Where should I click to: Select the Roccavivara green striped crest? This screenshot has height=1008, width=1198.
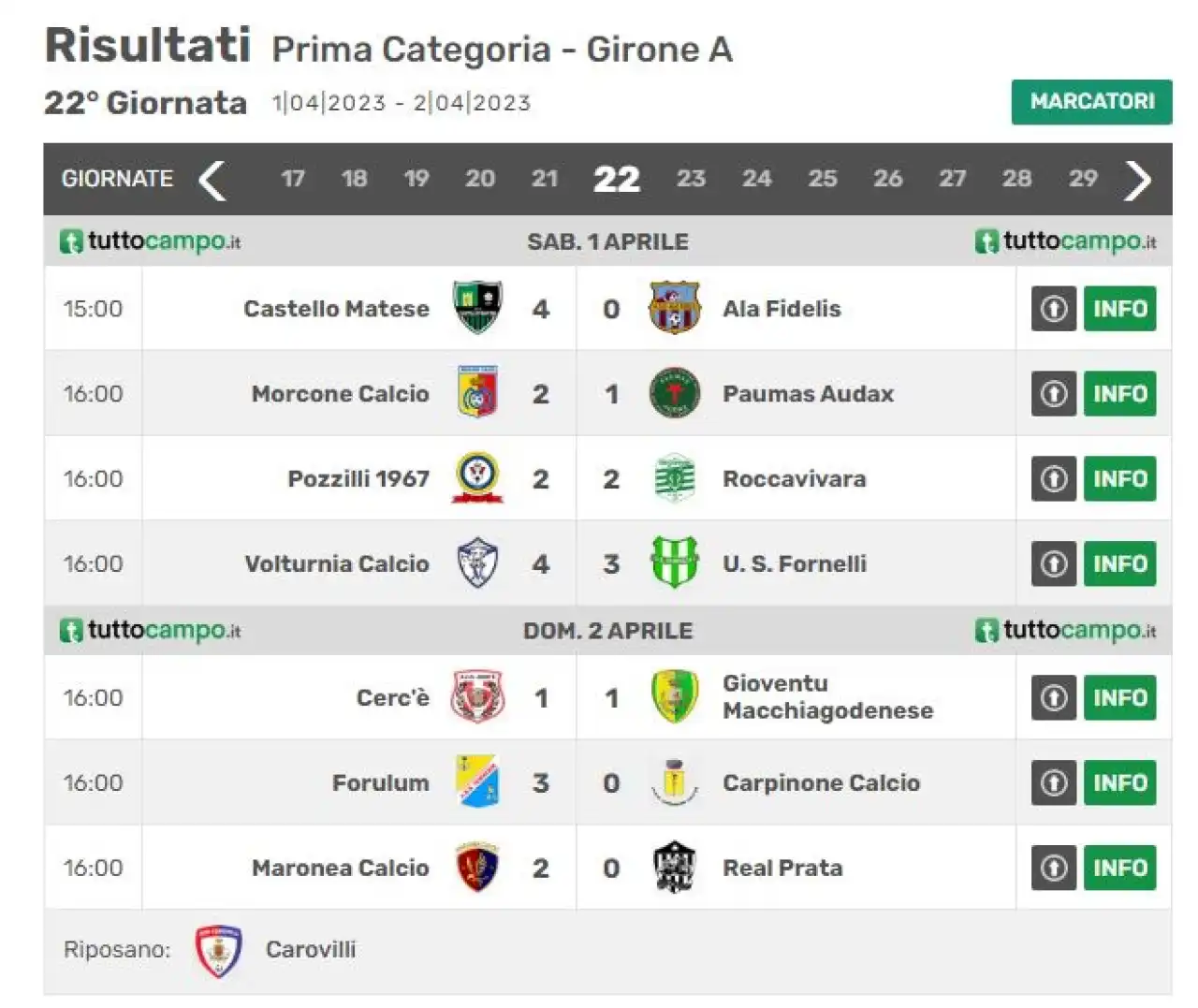pyautogui.click(x=674, y=478)
